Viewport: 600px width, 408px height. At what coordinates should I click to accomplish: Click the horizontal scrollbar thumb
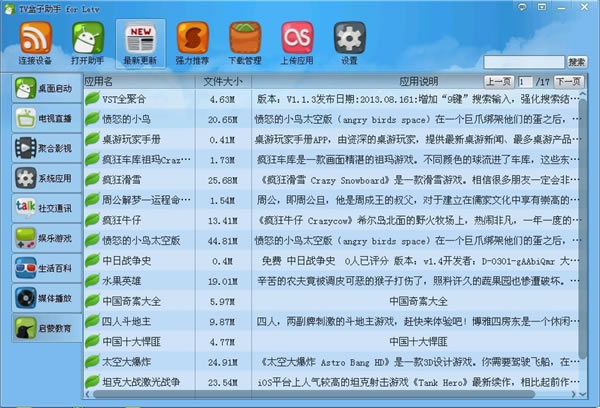pos(314,394)
